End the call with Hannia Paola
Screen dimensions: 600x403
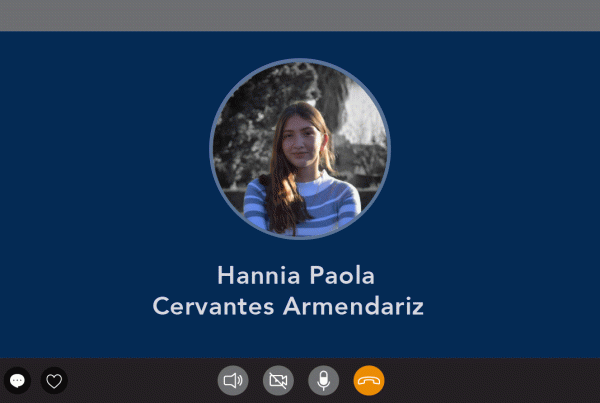[x=369, y=380]
